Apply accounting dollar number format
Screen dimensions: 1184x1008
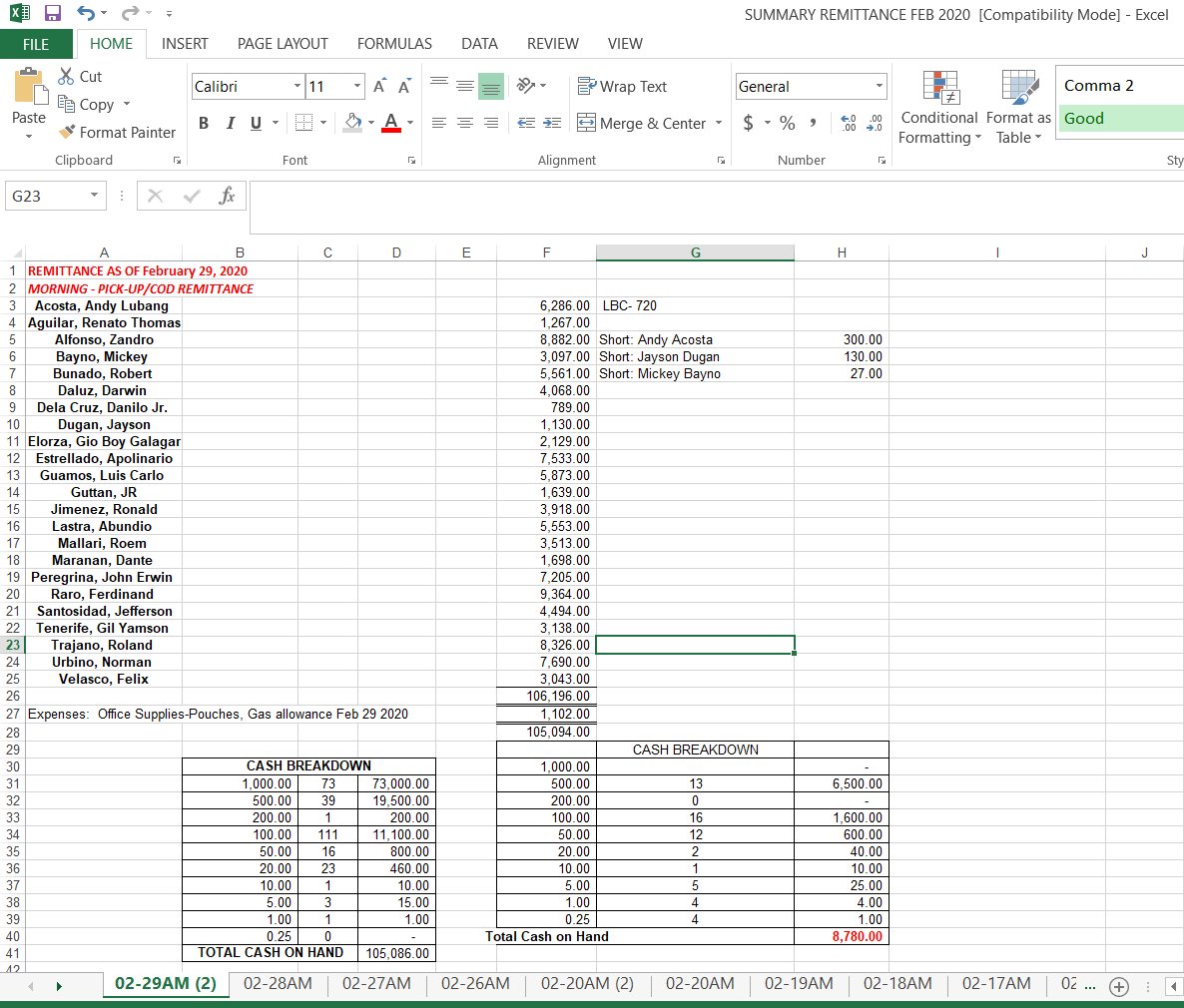point(749,123)
